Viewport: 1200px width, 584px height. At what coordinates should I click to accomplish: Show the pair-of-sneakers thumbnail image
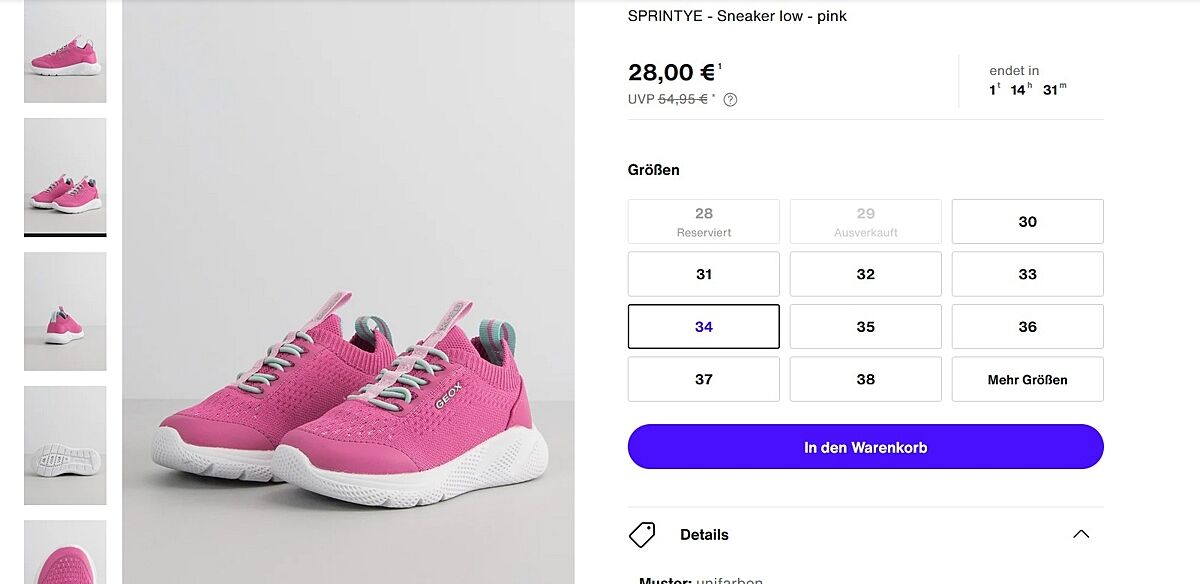[x=65, y=176]
